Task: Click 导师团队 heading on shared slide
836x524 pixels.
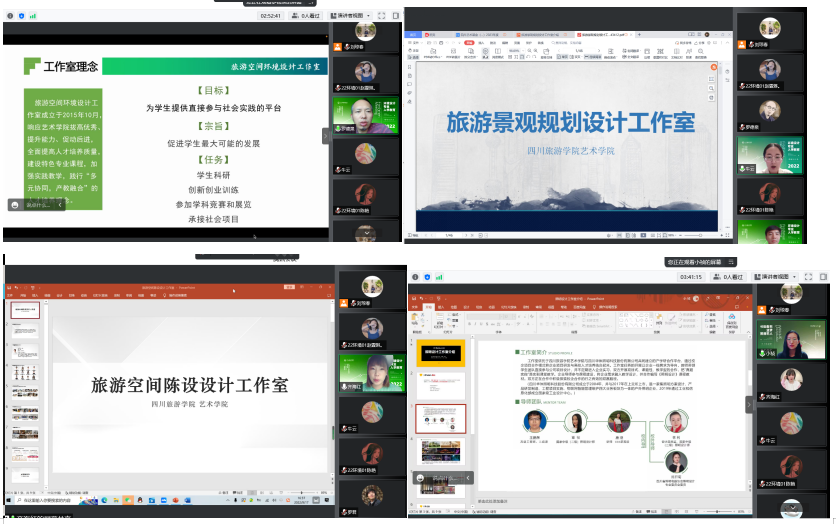Action: [x=531, y=402]
